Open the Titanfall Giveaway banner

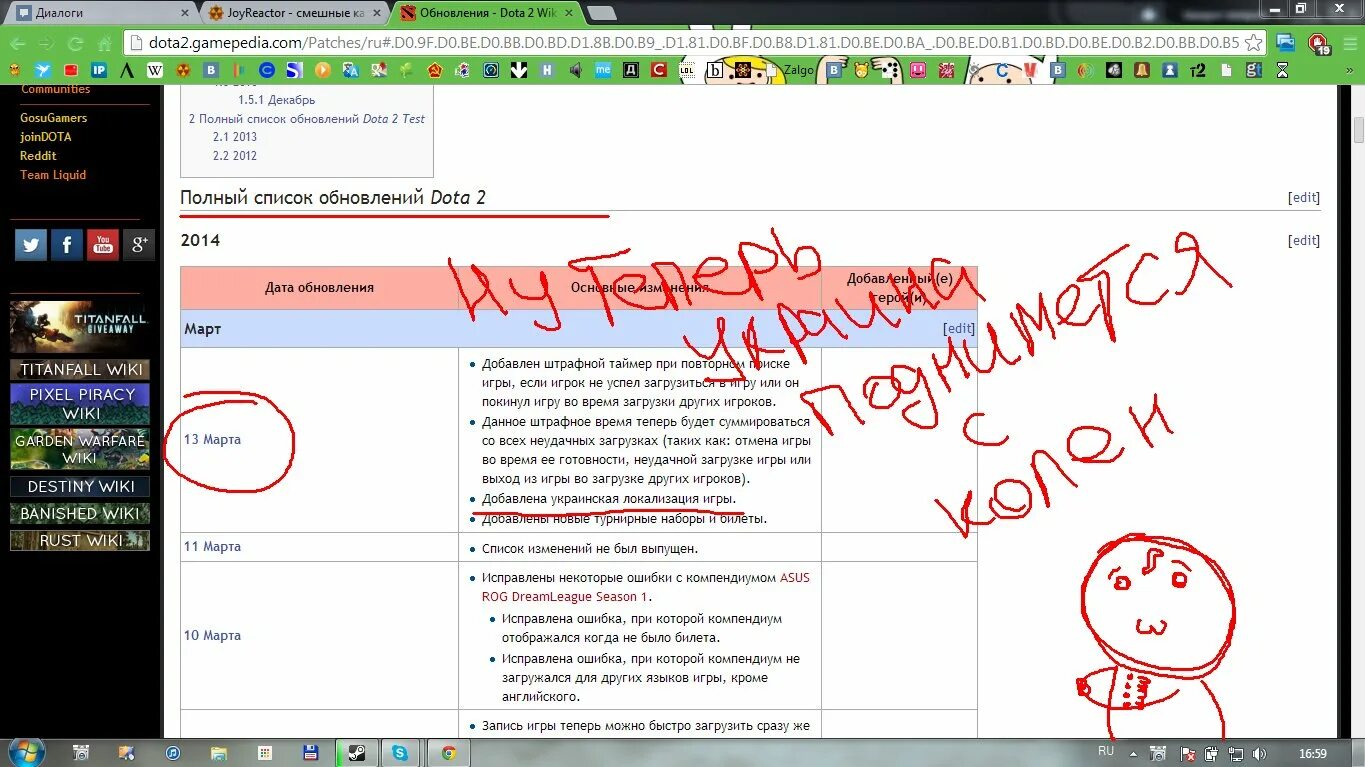(80, 327)
